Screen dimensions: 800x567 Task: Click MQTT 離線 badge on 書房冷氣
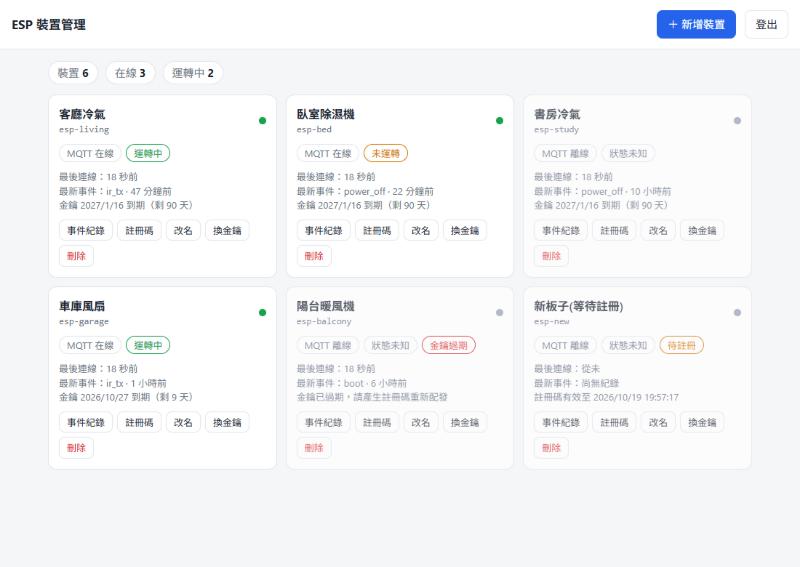(565, 153)
